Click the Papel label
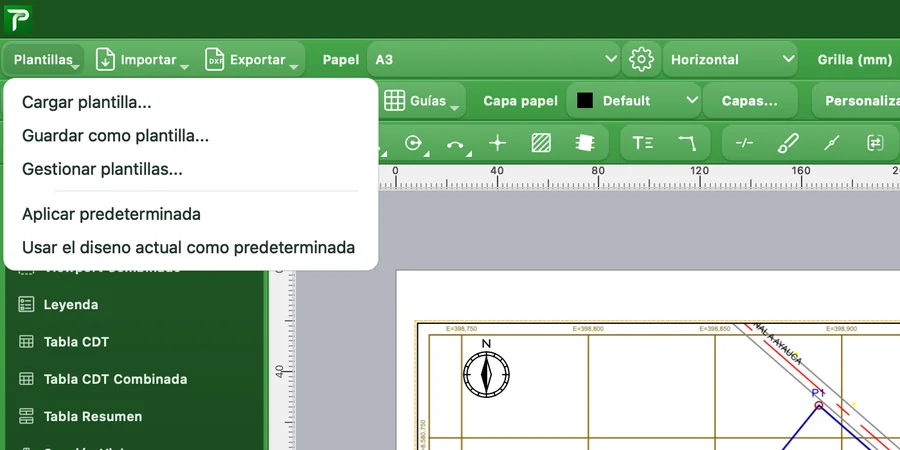Image resolution: width=900 pixels, height=450 pixels. click(341, 60)
